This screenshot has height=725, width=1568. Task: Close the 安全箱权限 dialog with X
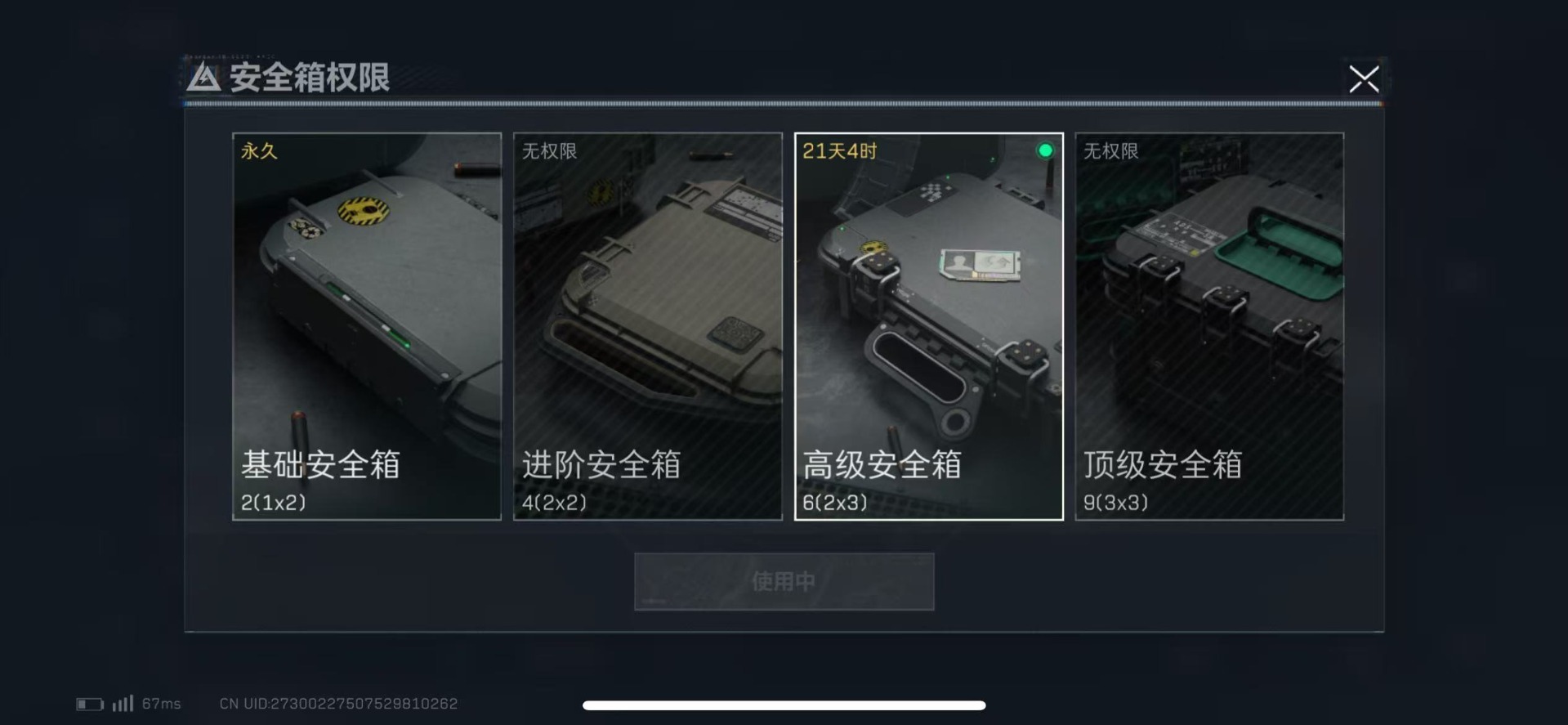click(x=1364, y=79)
